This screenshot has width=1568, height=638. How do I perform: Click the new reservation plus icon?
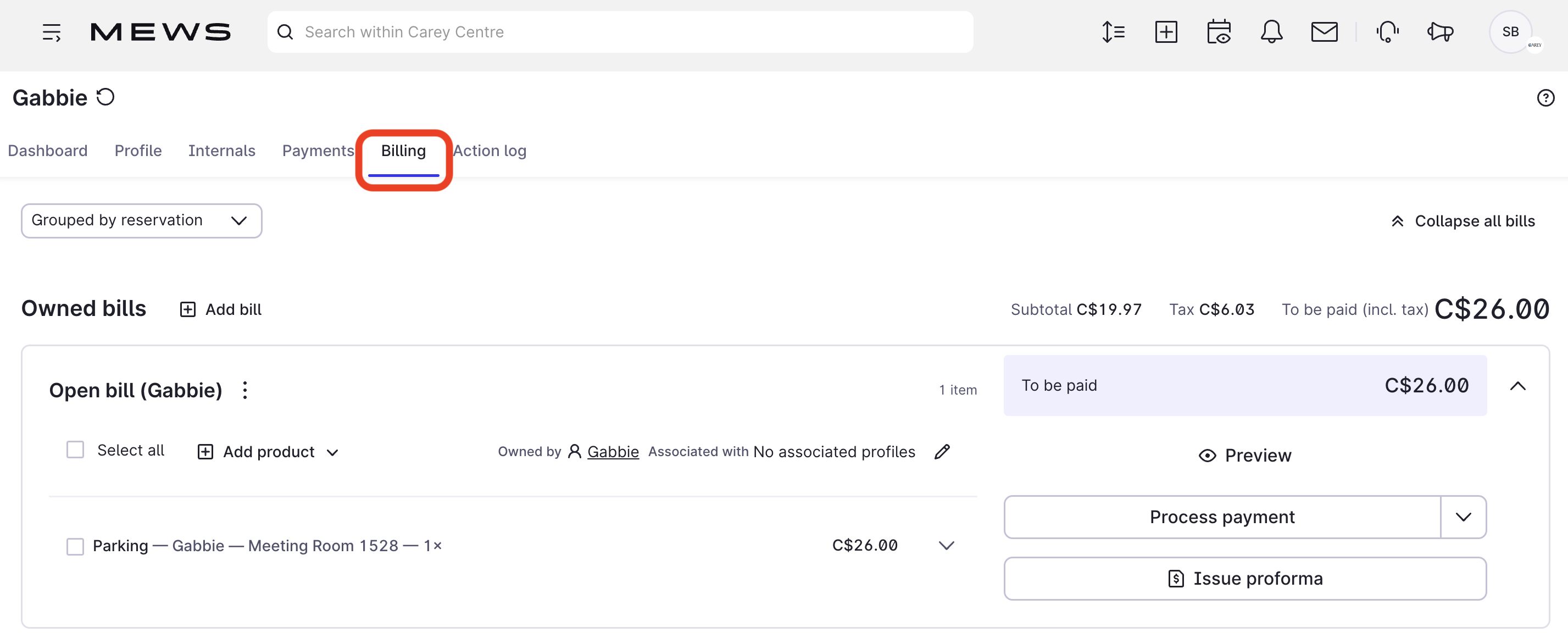click(1166, 32)
